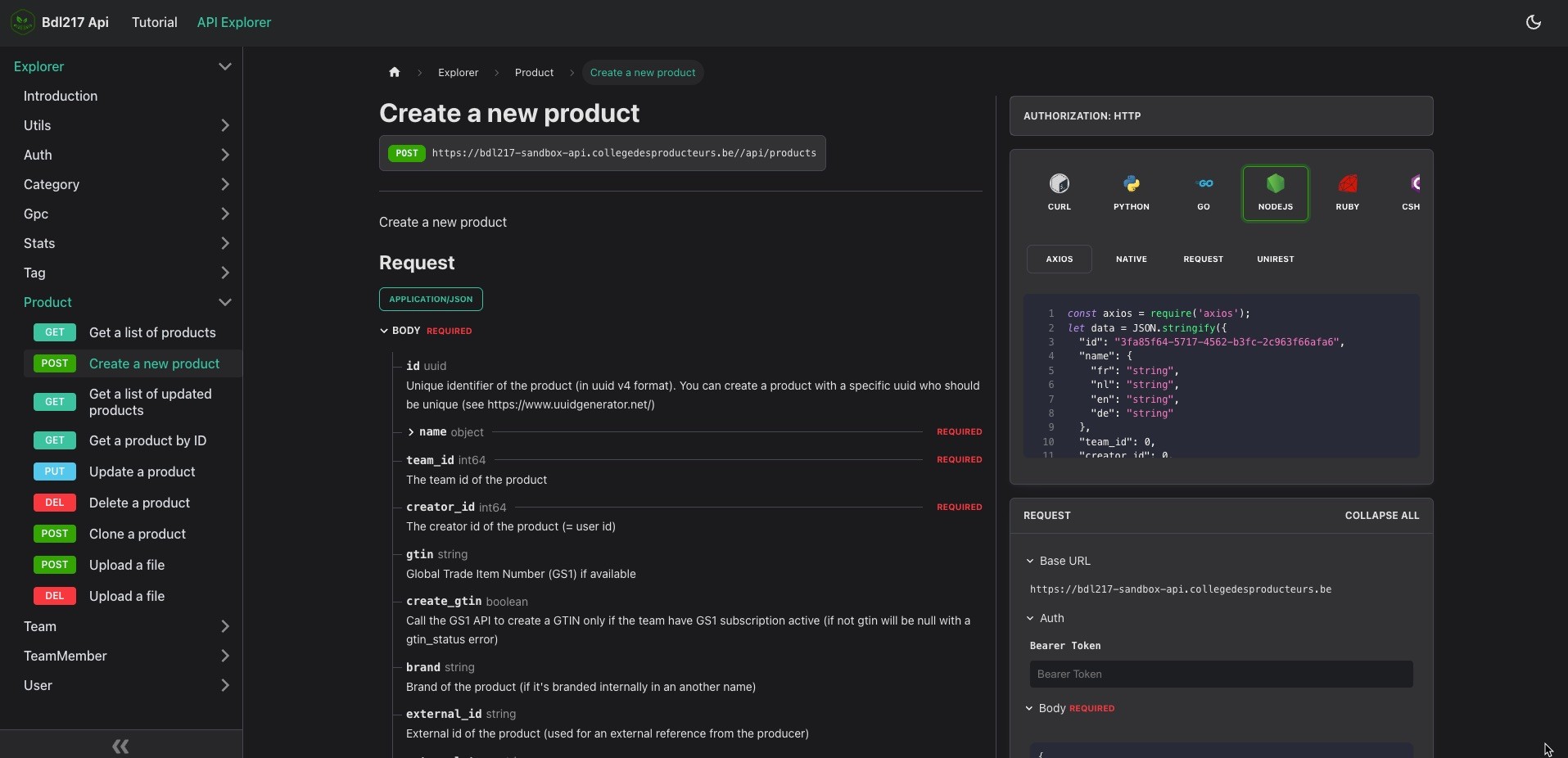Open Get a product by ID
1568x758 pixels.
pos(134,440)
